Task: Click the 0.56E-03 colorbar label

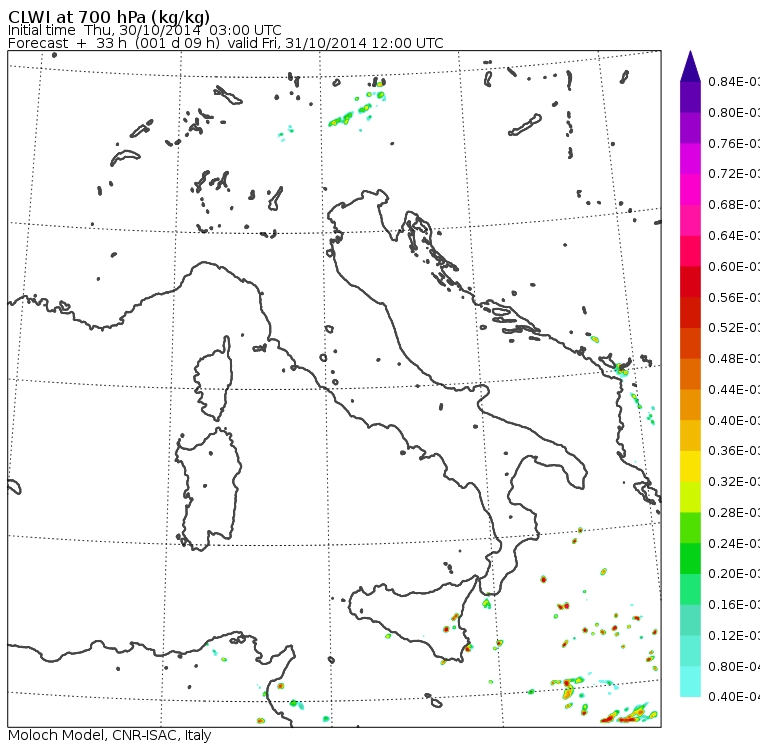Action: [734, 297]
